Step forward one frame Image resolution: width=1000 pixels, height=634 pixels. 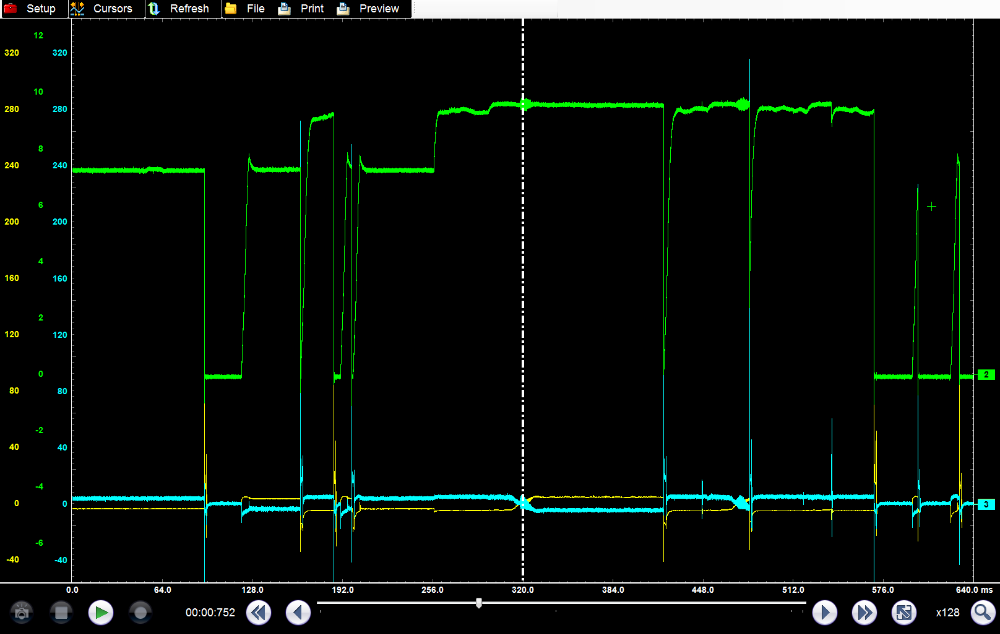824,612
